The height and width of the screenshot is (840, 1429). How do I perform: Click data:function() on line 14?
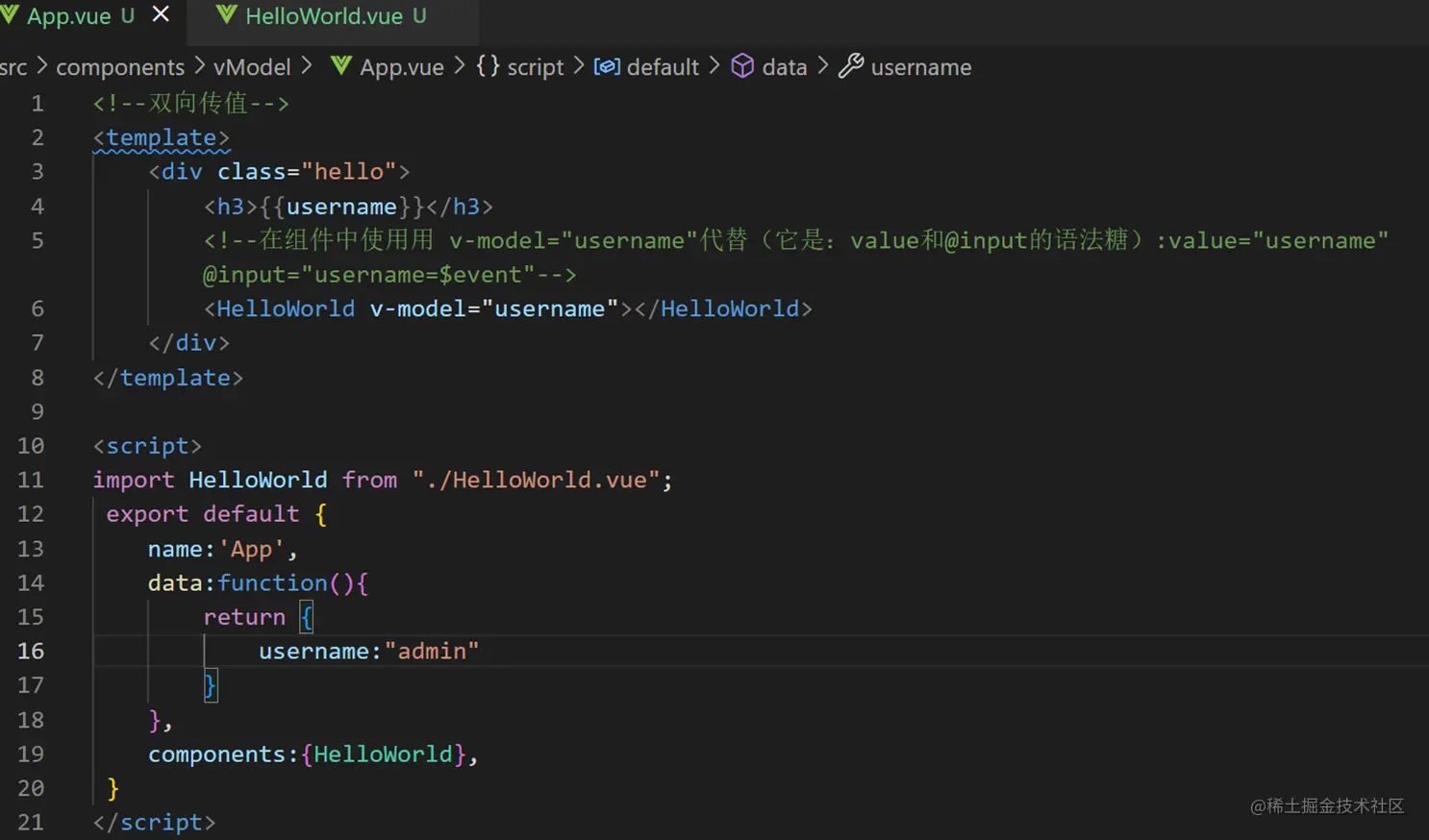click(252, 582)
